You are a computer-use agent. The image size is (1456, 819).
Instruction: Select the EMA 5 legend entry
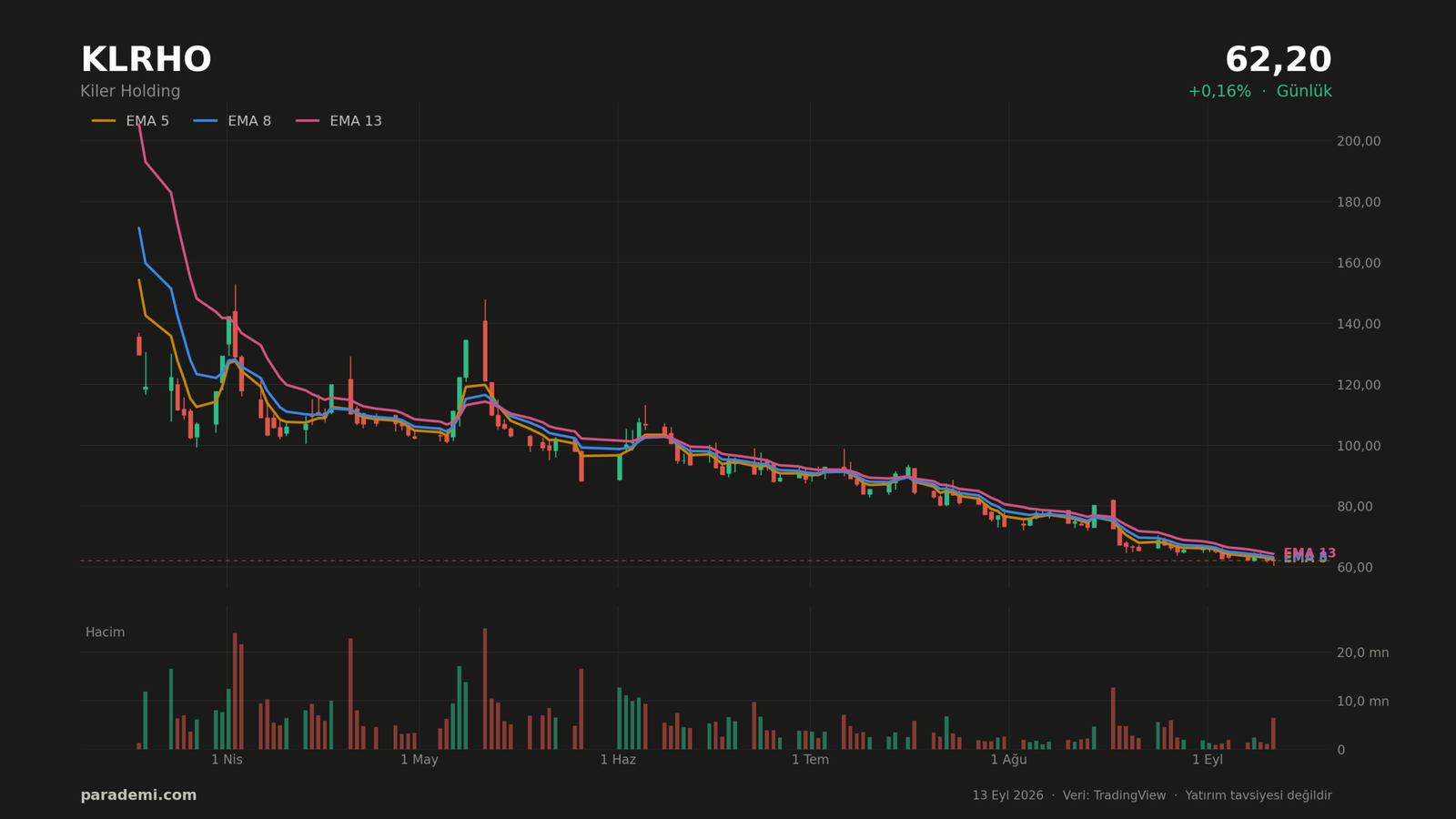[130, 121]
